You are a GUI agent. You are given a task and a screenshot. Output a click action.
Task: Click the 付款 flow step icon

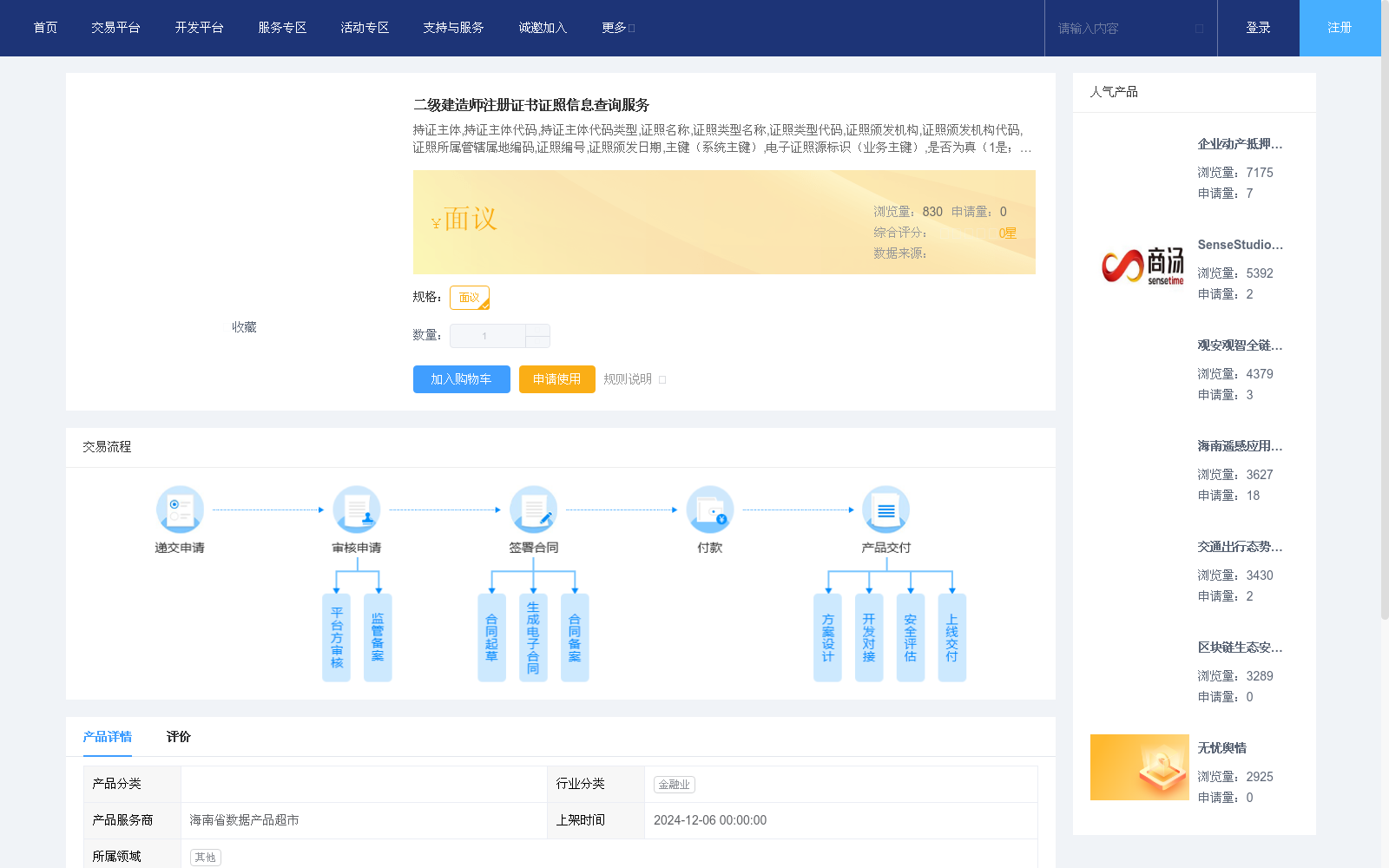pyautogui.click(x=710, y=510)
